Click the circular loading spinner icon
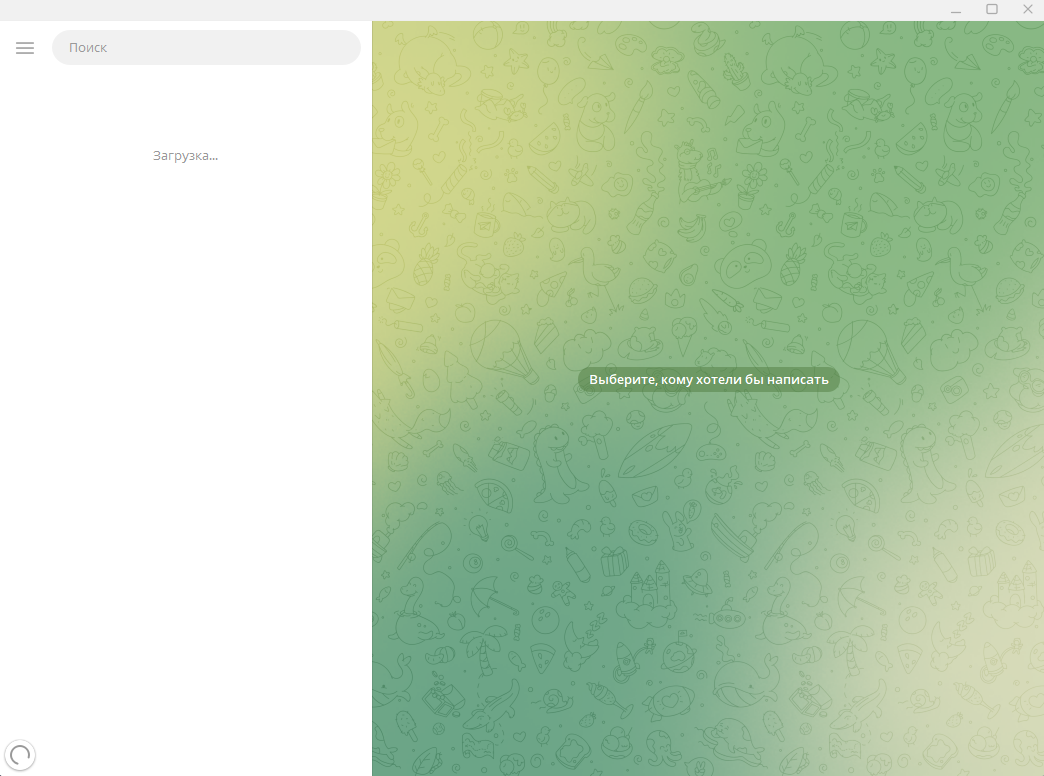The height and width of the screenshot is (776, 1044). pos(20,755)
